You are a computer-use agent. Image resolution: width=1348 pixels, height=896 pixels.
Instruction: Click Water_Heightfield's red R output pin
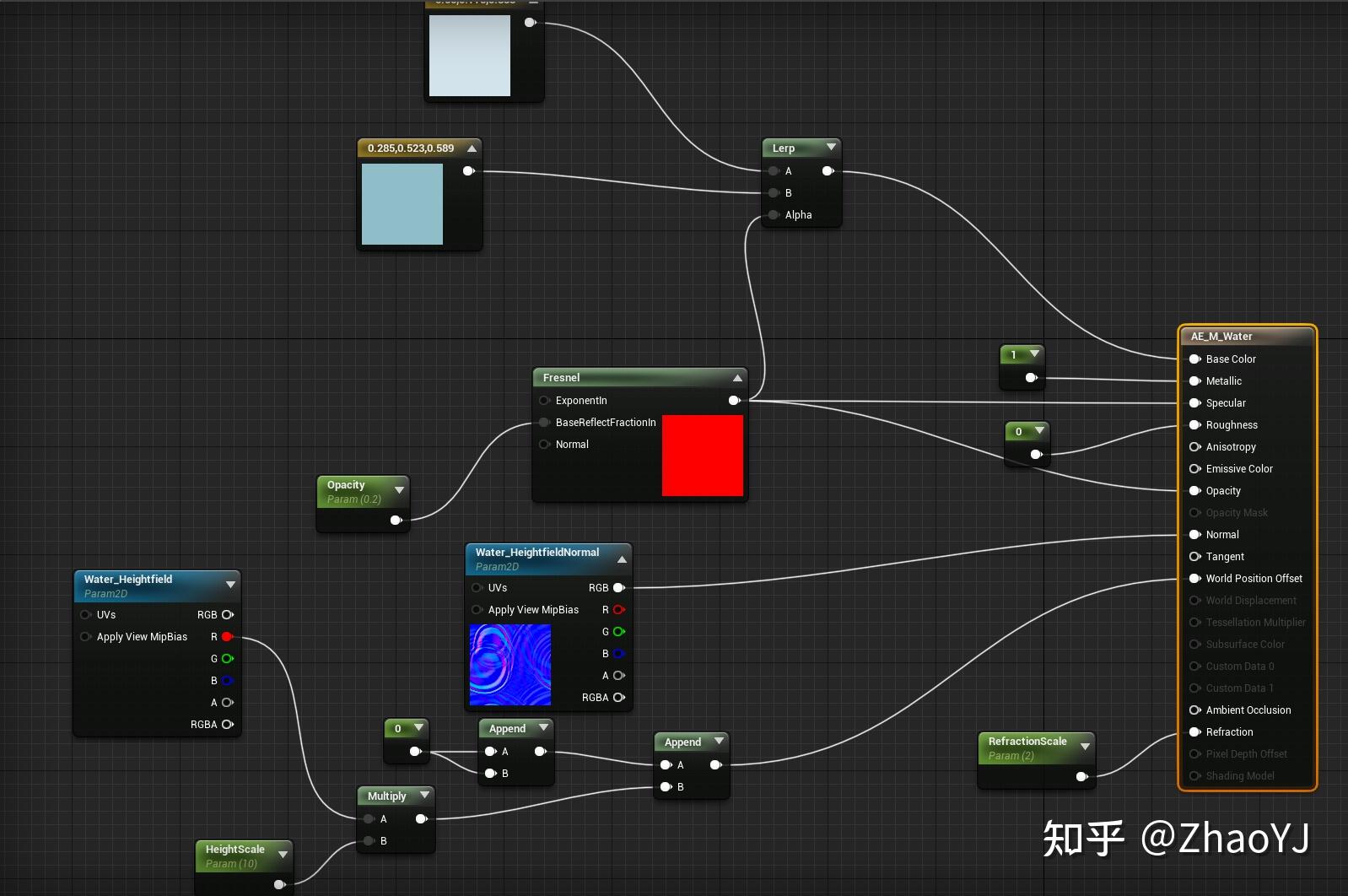coord(227,637)
